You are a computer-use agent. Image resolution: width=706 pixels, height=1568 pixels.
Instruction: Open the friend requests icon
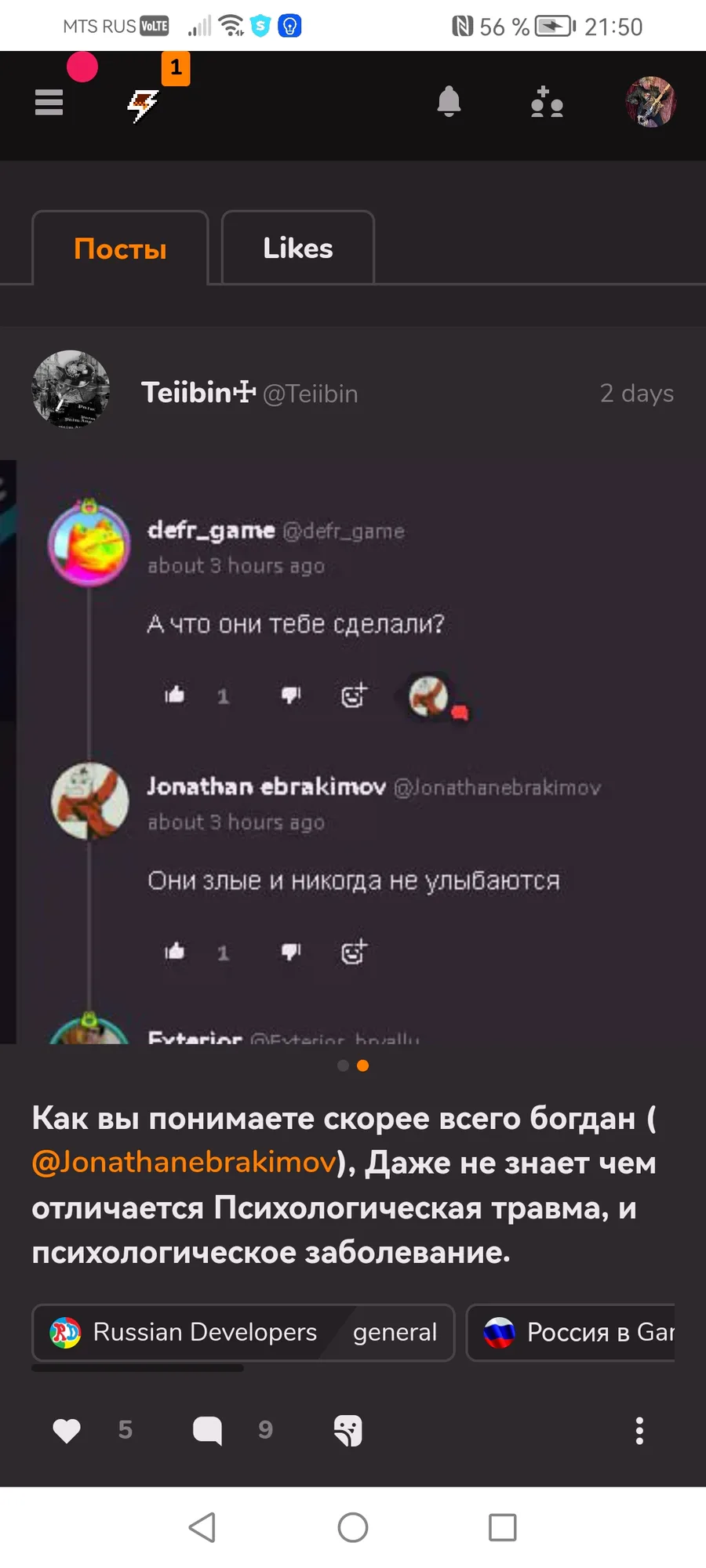[547, 102]
